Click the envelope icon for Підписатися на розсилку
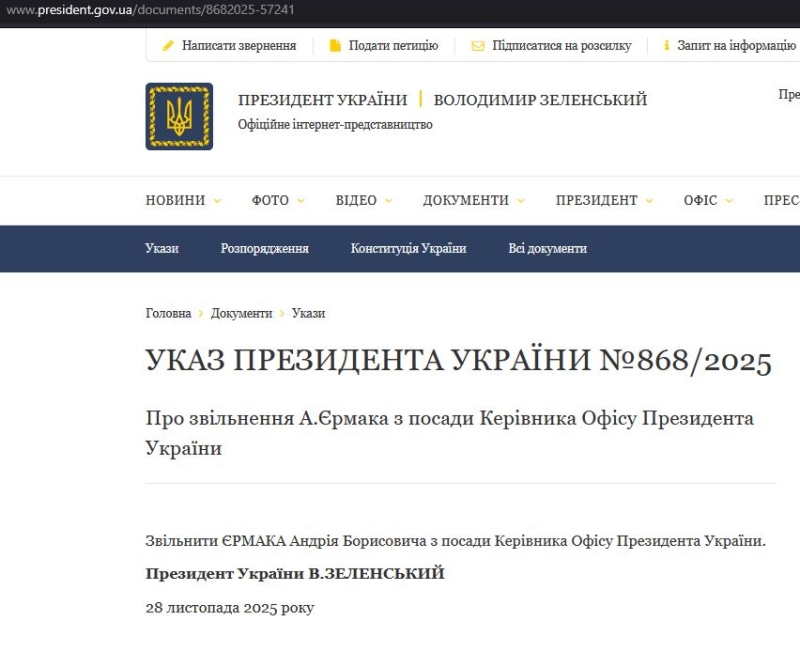 click(x=478, y=46)
